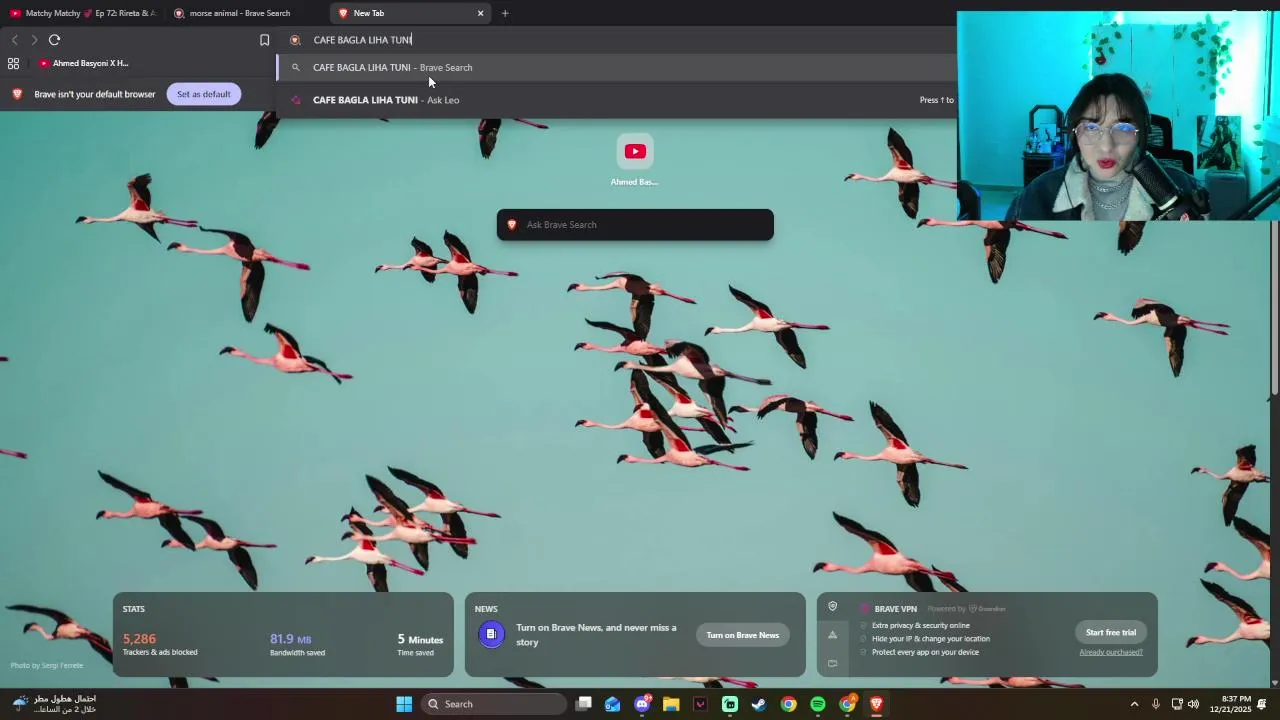Select the bottom chat icon in the VPN card sidebar
This screenshot has height=720, width=1280.
832,663
